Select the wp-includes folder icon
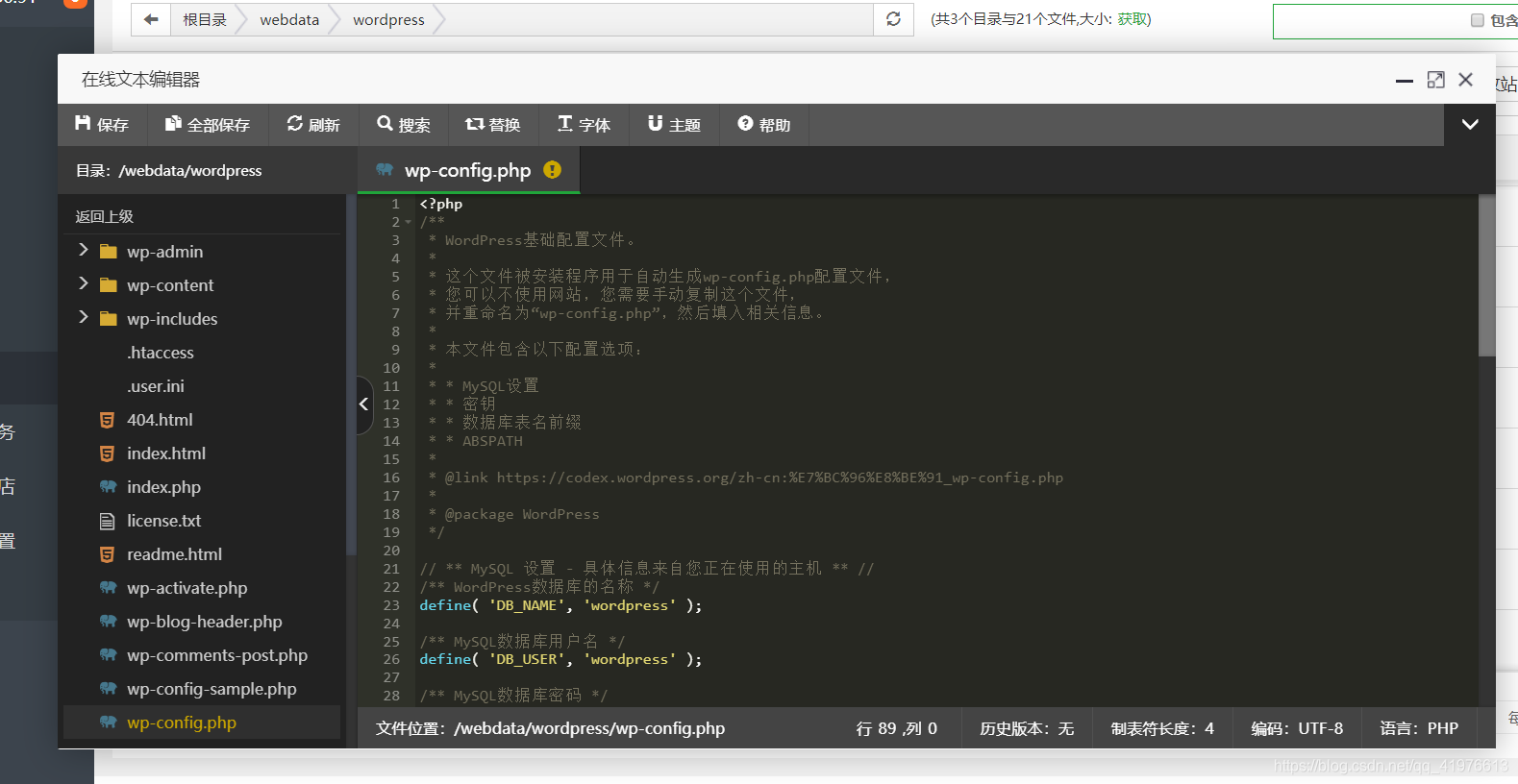1518x784 pixels. [109, 319]
